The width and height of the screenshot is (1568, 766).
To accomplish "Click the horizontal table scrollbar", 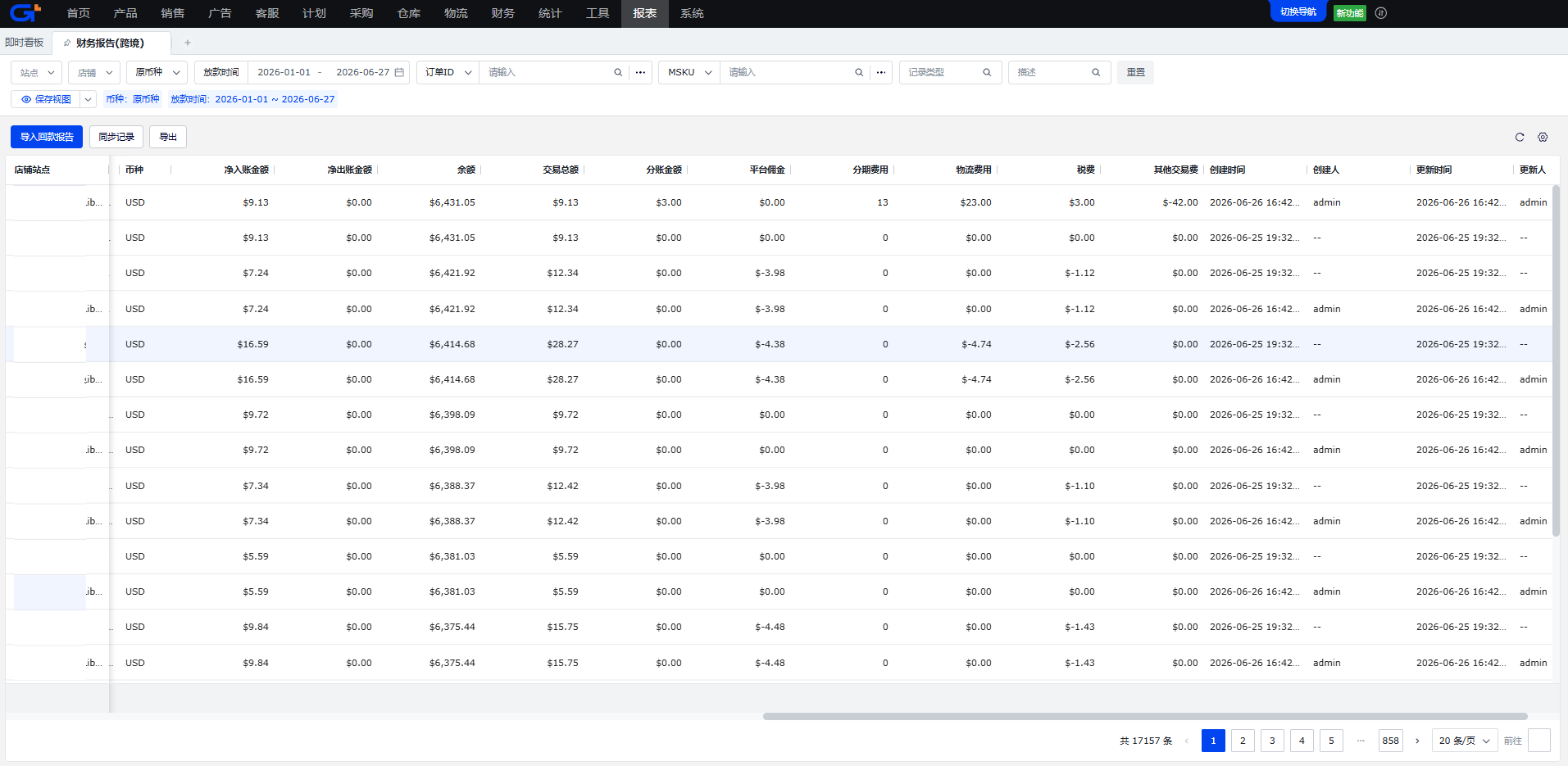I will click(1145, 716).
